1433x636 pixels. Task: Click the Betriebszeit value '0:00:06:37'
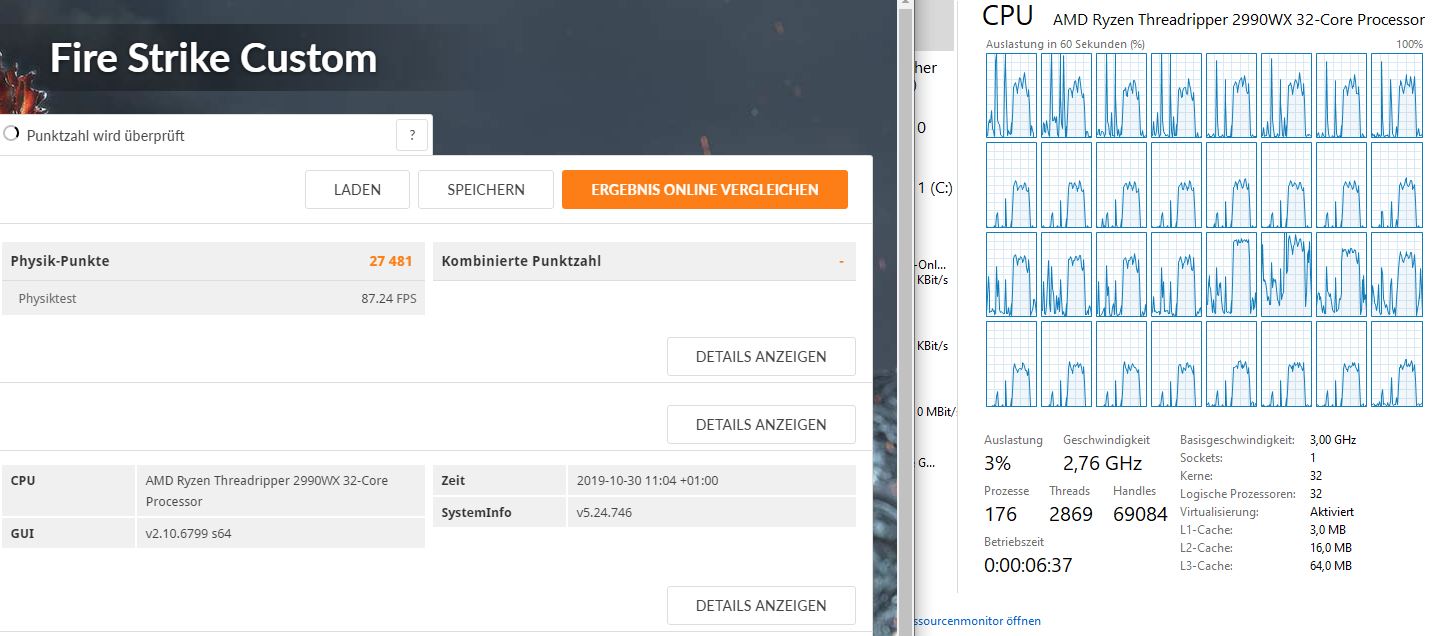(1028, 565)
